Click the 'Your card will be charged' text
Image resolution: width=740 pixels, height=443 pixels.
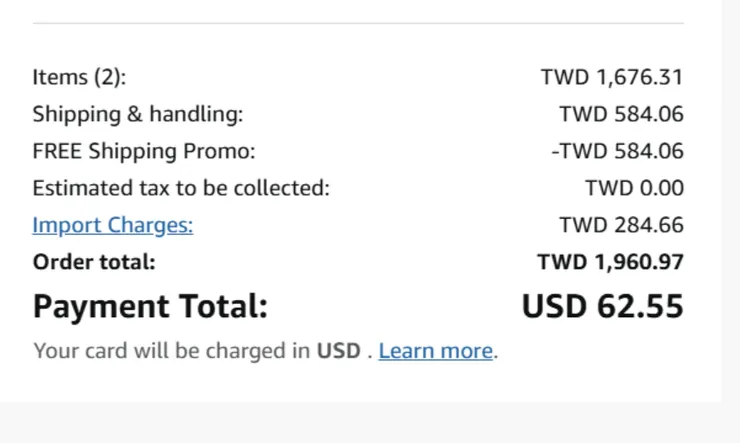click(172, 351)
